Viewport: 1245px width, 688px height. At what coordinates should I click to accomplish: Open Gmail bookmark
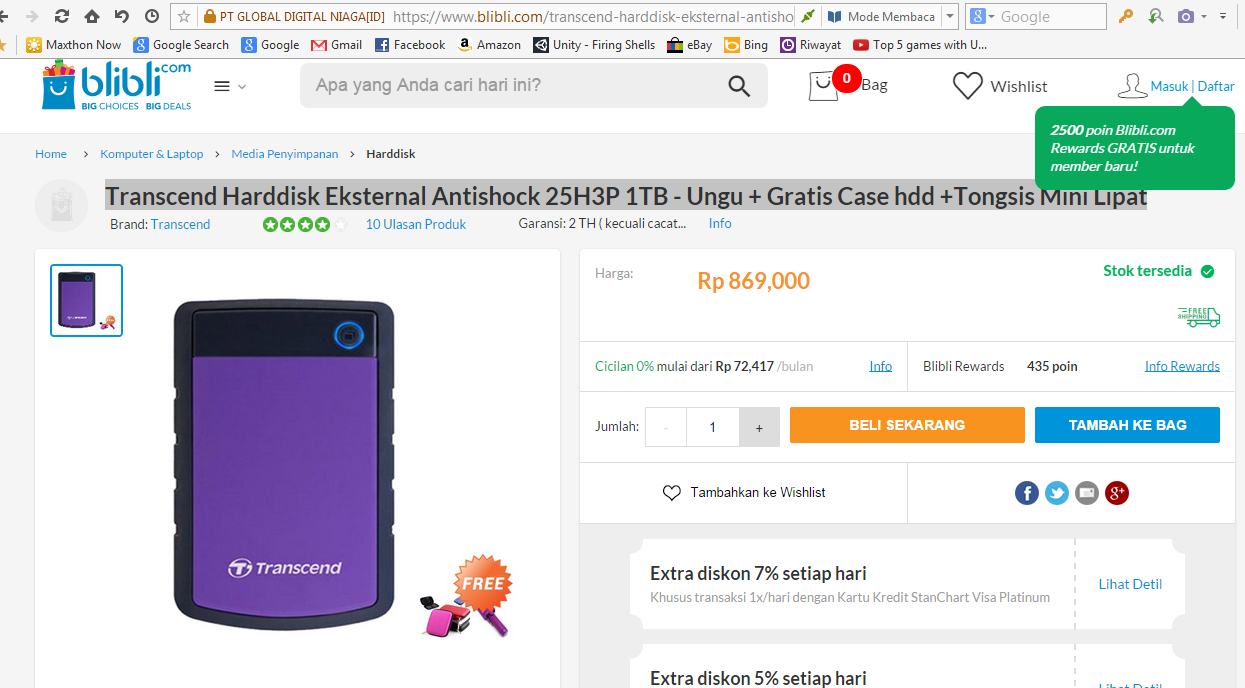tap(336, 45)
